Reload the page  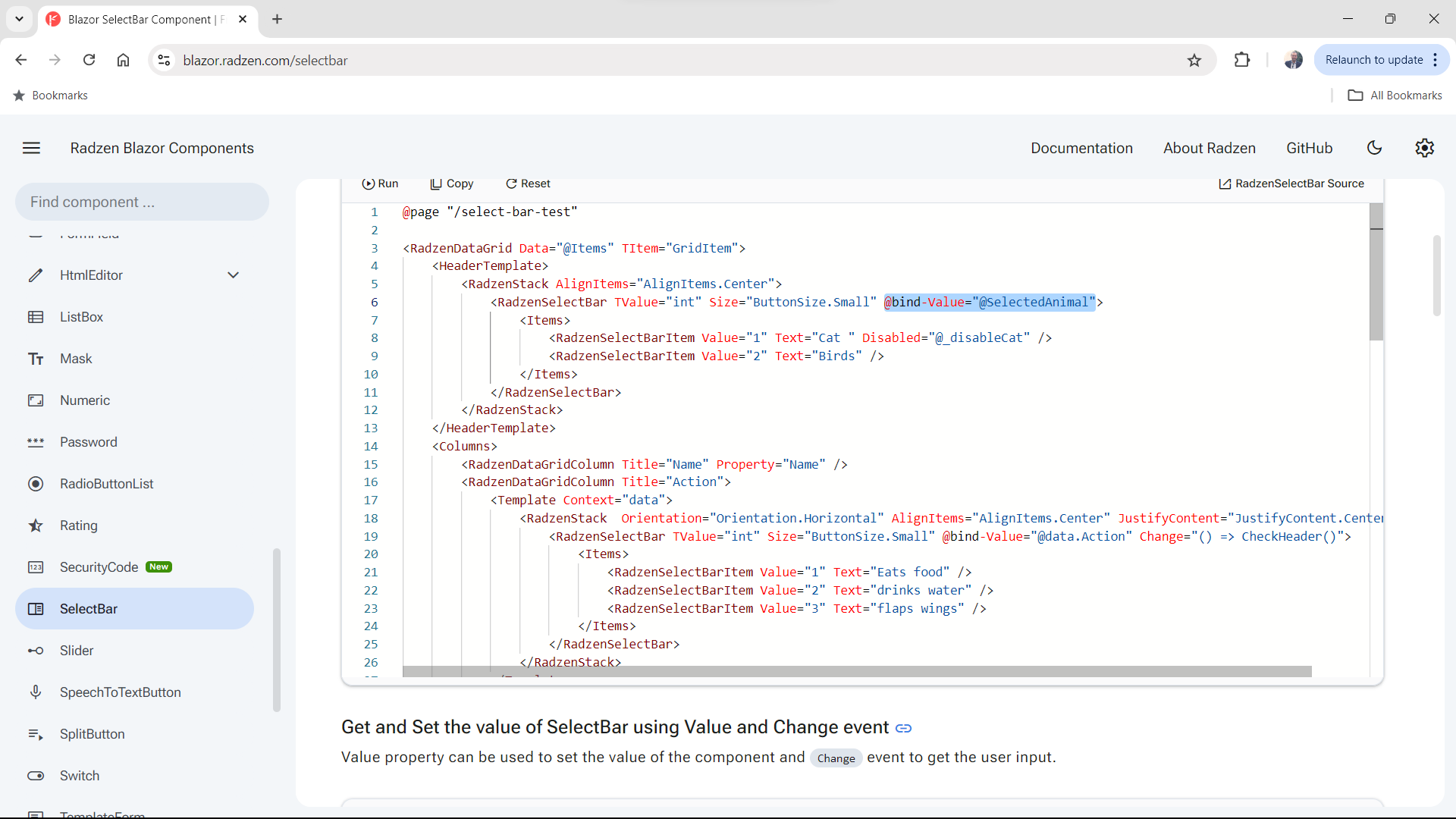coord(89,60)
